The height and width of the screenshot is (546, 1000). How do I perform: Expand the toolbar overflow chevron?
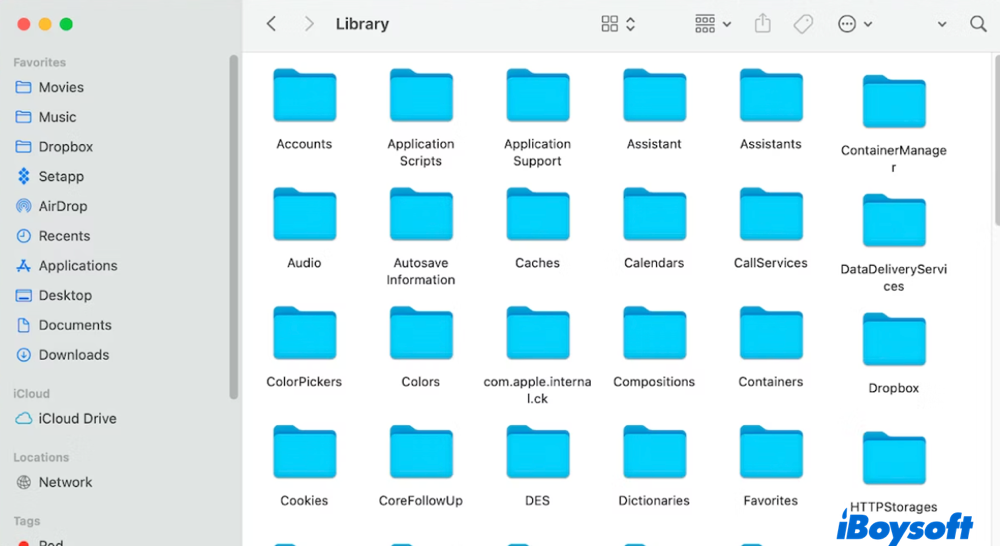click(x=942, y=24)
